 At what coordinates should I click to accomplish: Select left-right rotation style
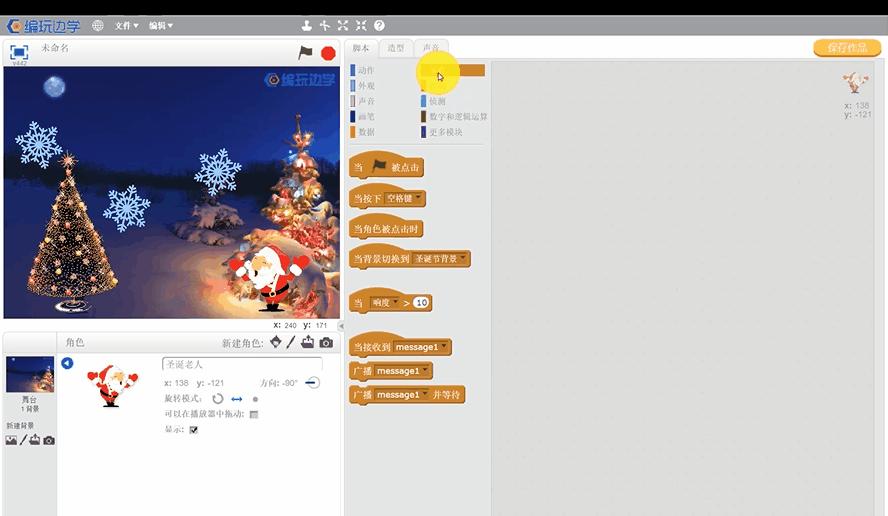click(237, 398)
